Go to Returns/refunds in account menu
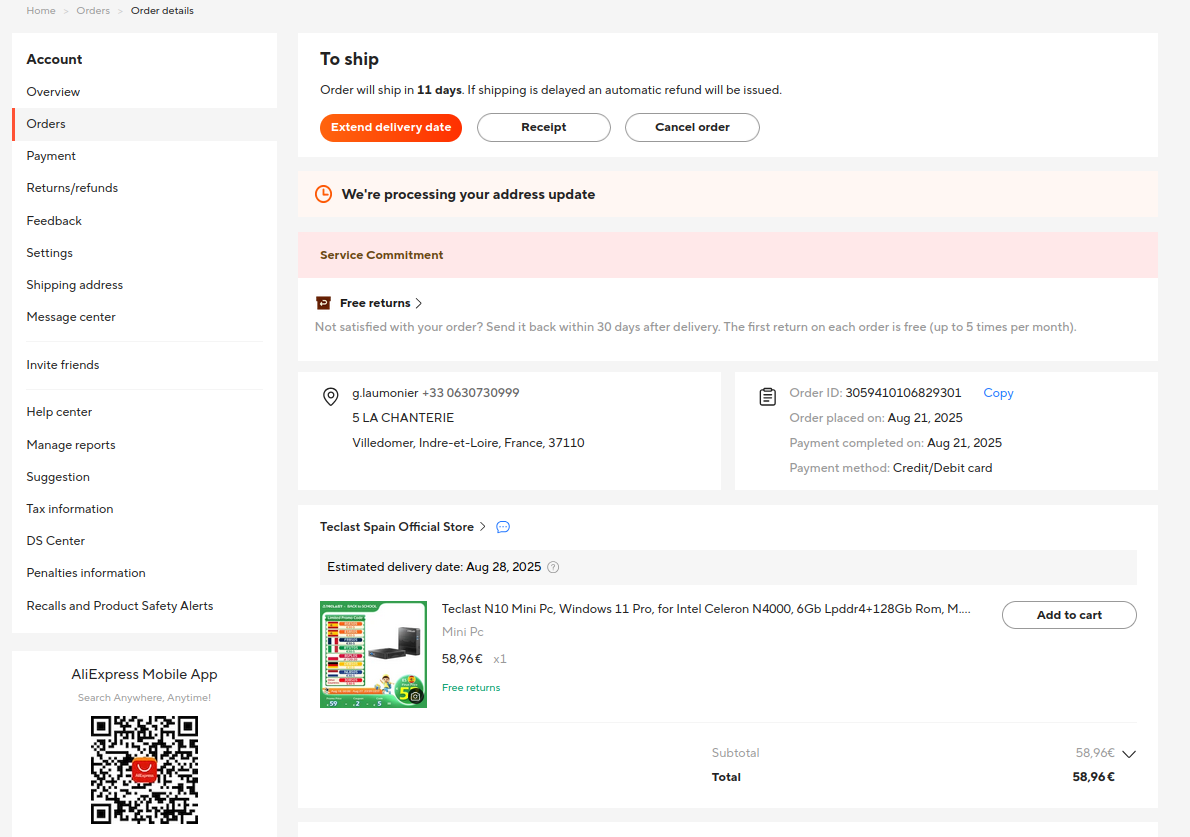1190x837 pixels. tap(72, 188)
